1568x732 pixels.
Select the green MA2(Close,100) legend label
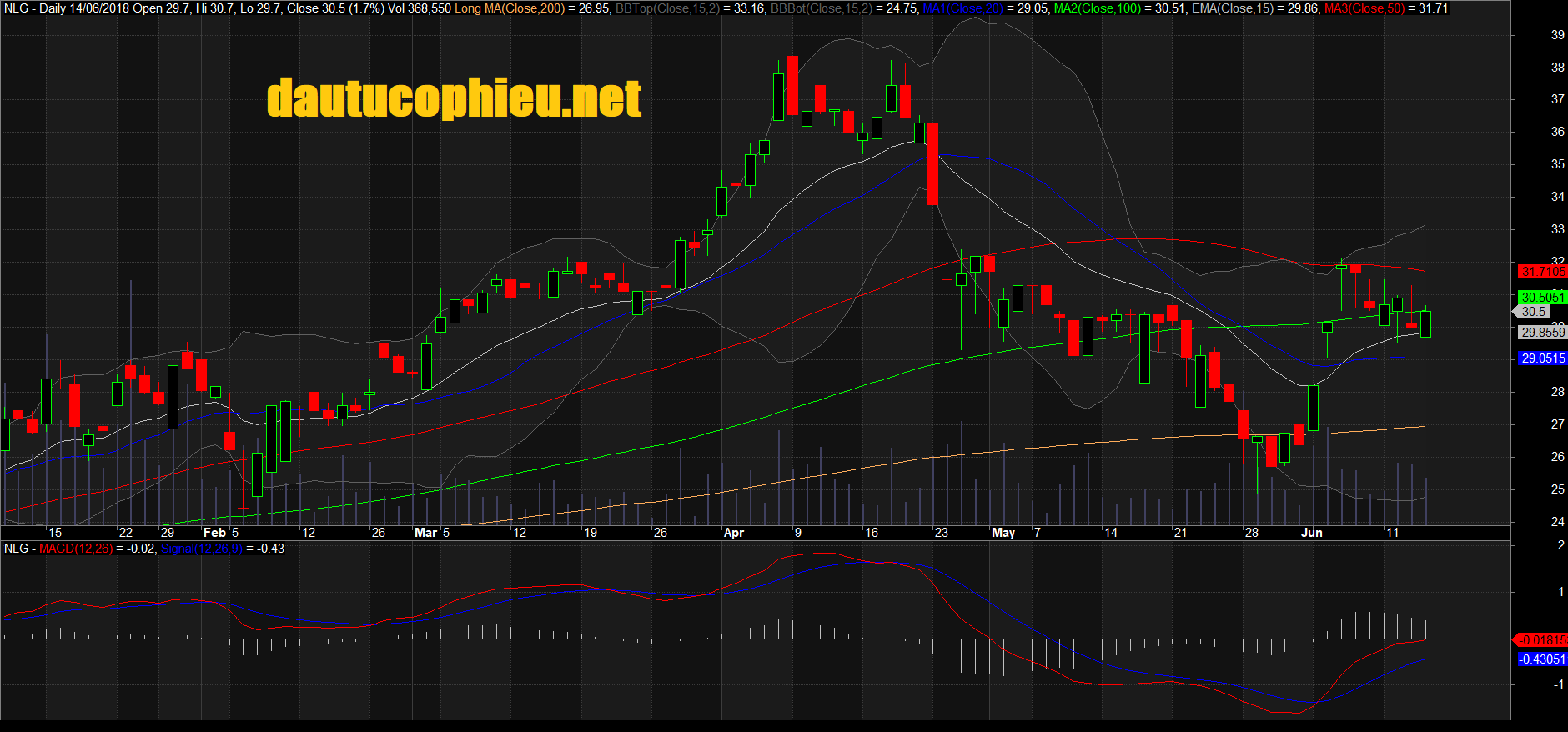(x=1097, y=8)
